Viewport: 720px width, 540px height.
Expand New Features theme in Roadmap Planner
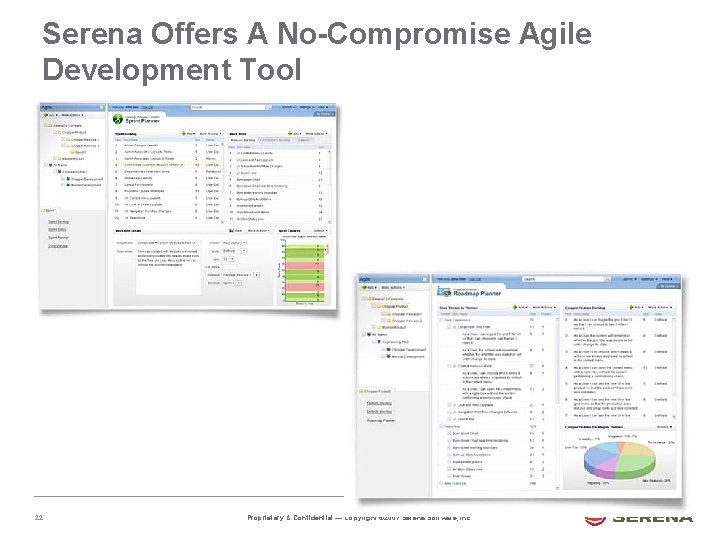tap(442, 484)
